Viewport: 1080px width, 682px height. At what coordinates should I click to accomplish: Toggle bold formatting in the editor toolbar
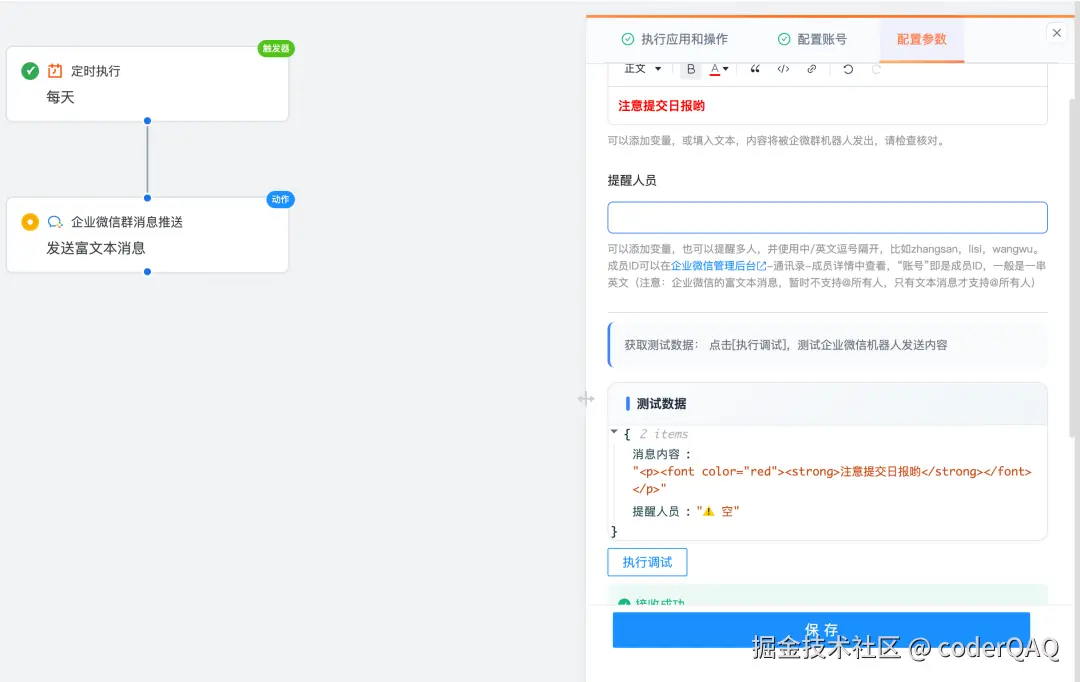coord(691,69)
